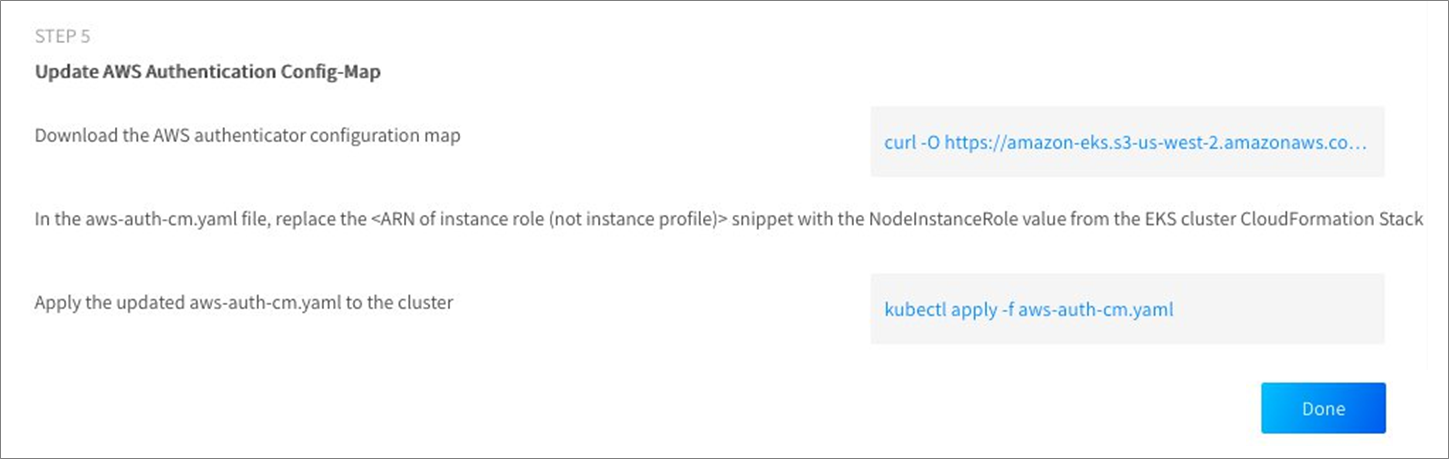Click the curl -O prefix of the download command
This screenshot has height=459, width=1449.
(x=912, y=143)
